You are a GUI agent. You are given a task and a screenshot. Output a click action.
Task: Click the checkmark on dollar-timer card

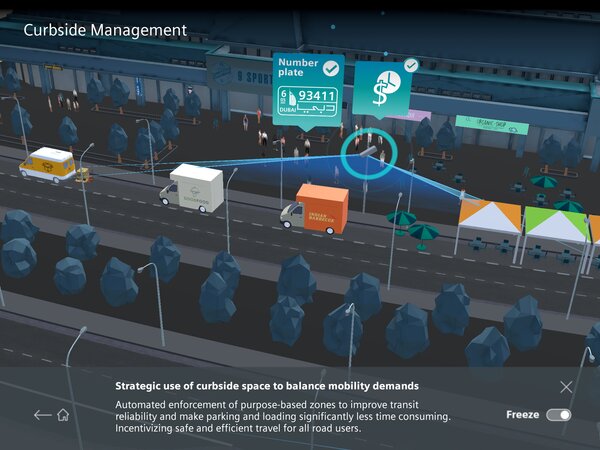[x=410, y=65]
